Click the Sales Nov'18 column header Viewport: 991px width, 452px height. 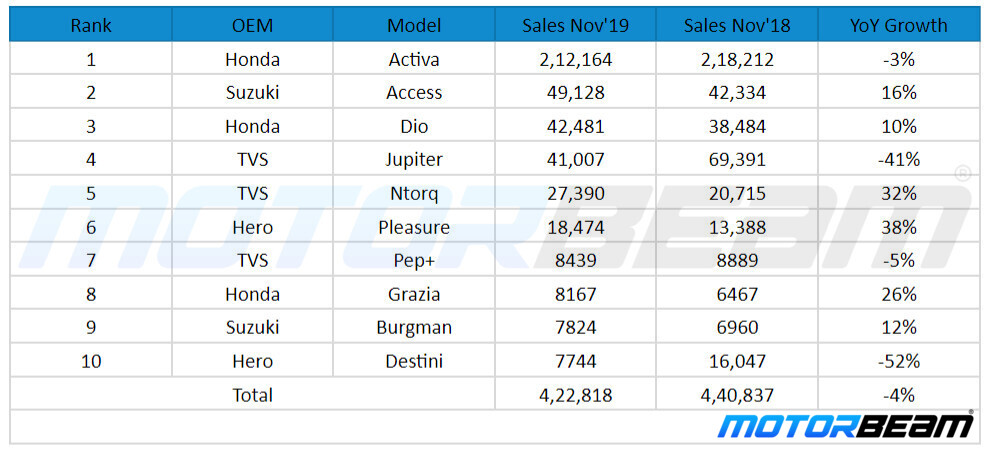click(737, 25)
